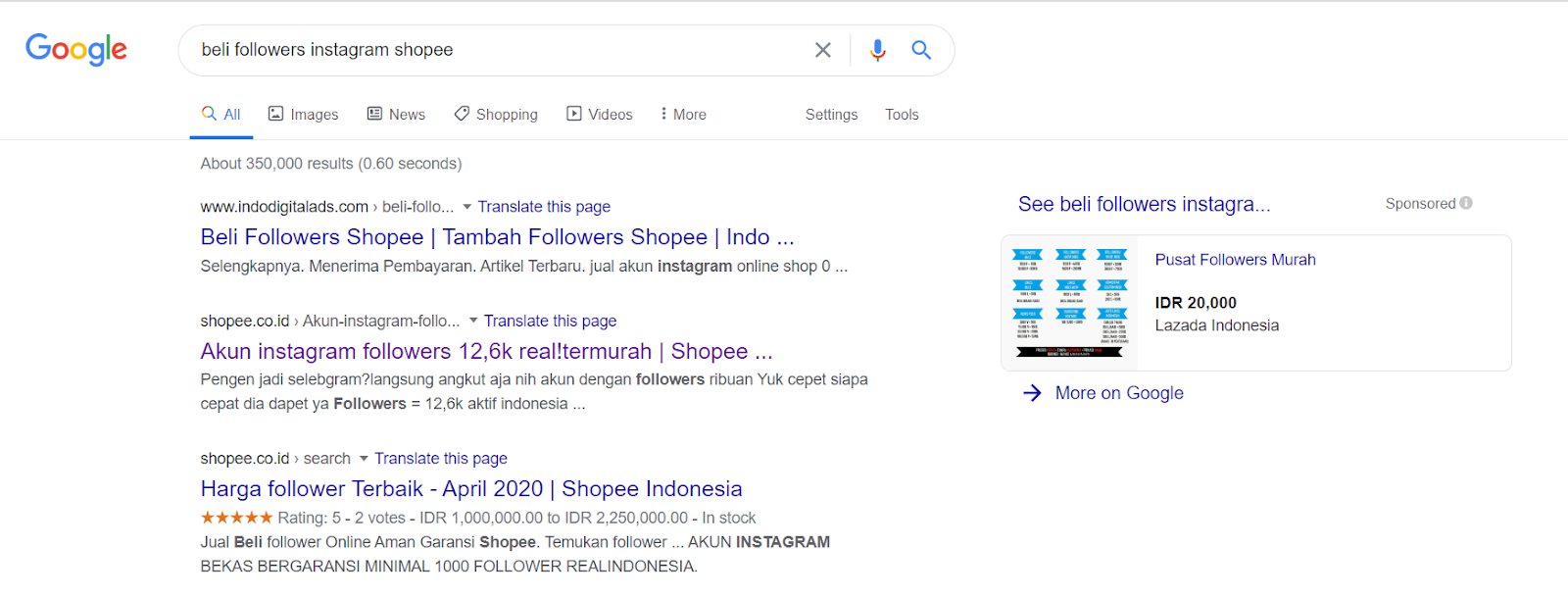Translate the Akun-instagram-follo... result page
This screenshot has width=1568, height=597.
[x=550, y=321]
